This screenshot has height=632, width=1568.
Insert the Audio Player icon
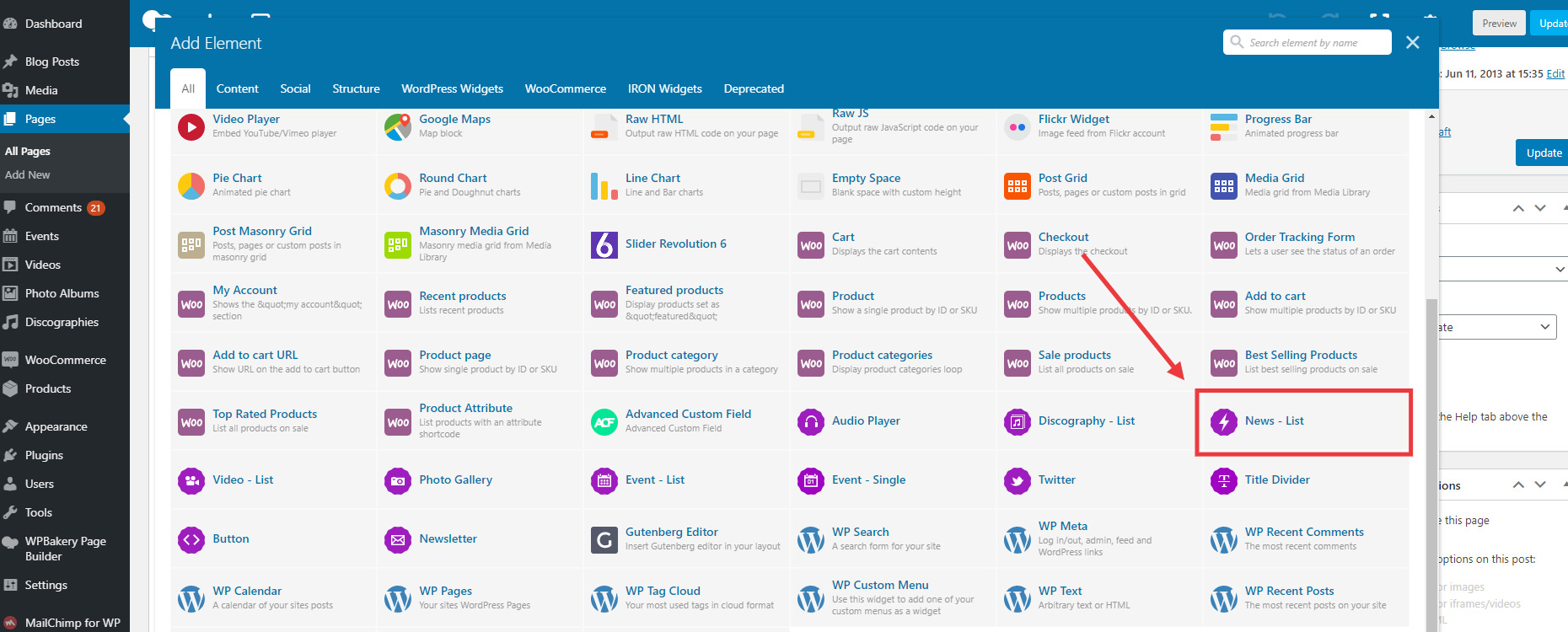[811, 422]
